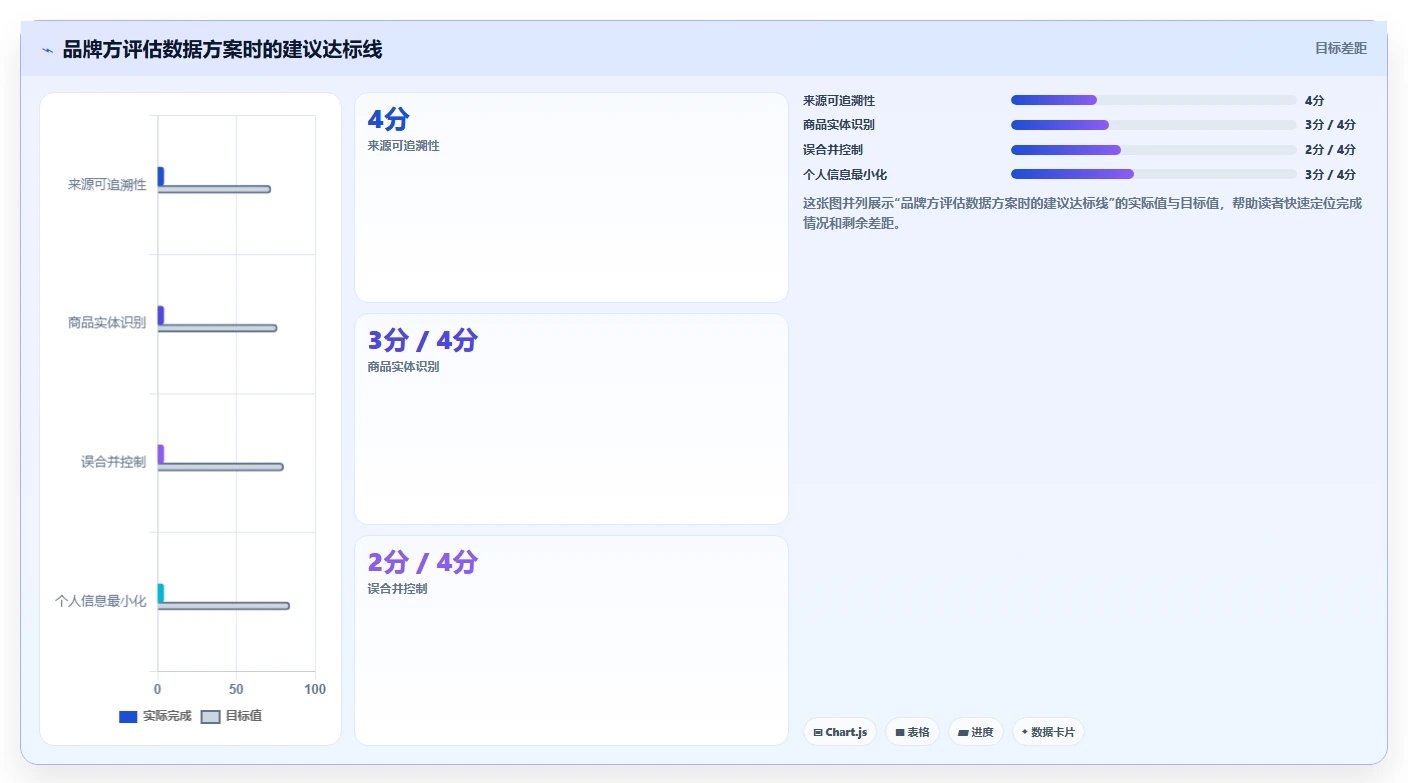Click the cyan actual bar for 个人信息最小化

(x=160, y=593)
